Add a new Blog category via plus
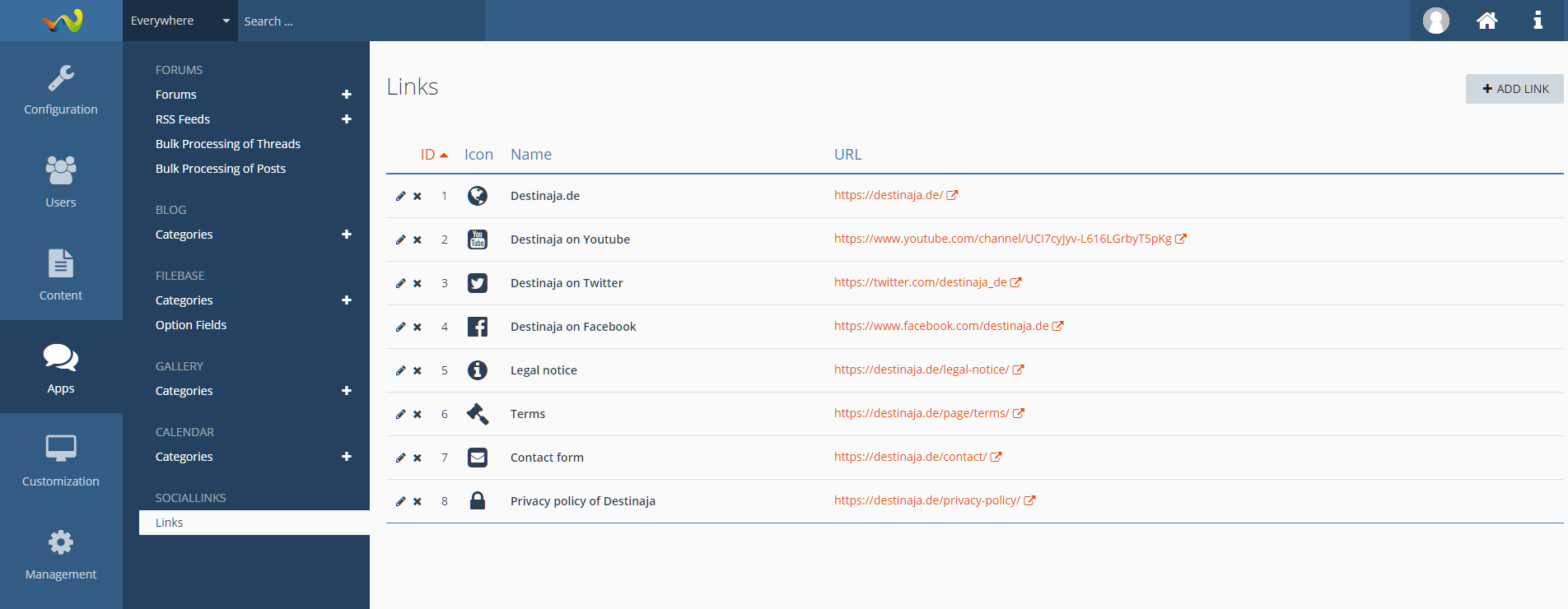 347,235
